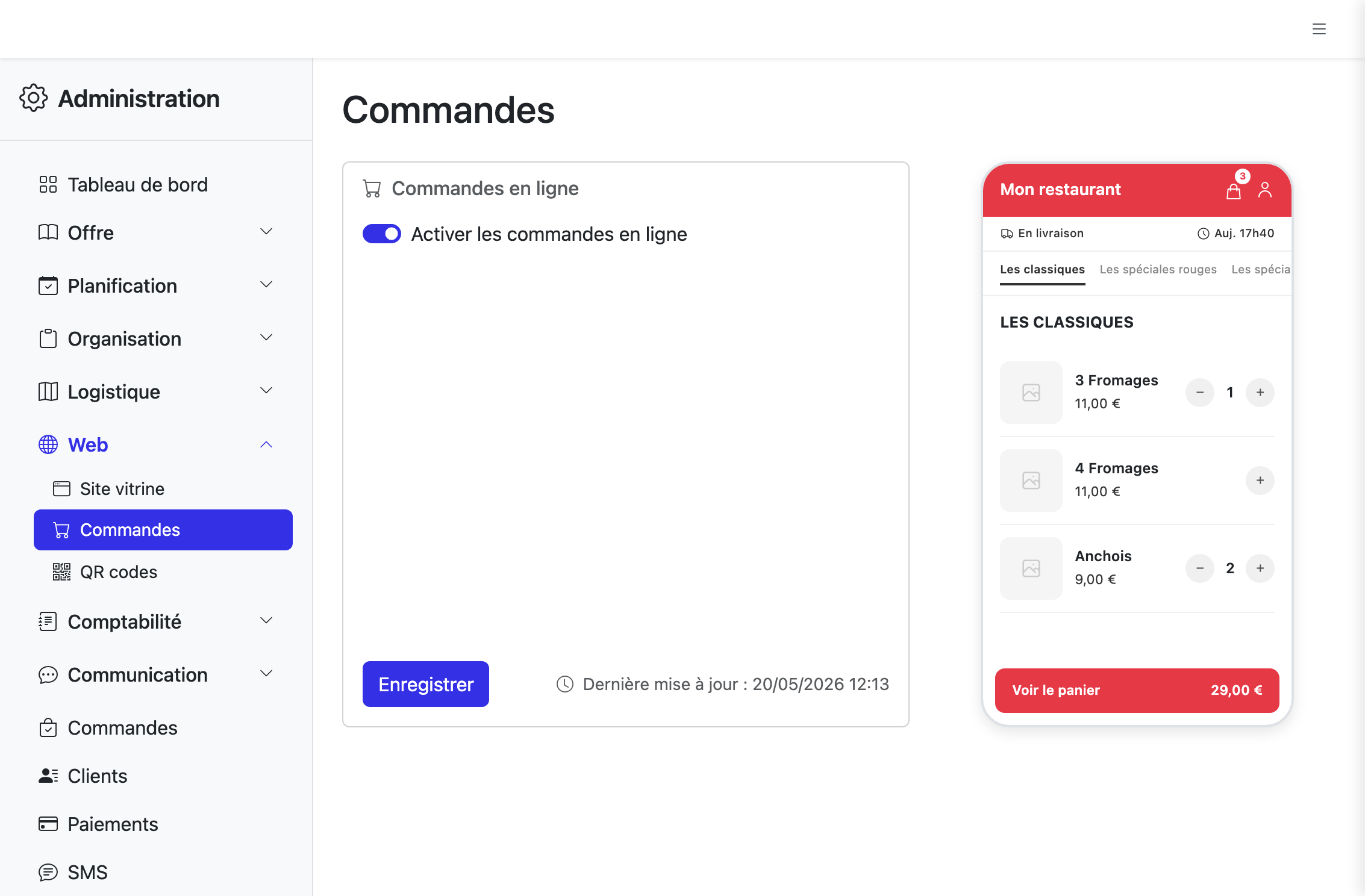The width and height of the screenshot is (1365, 896).
Task: Open Tableau de bord
Action: (163, 184)
